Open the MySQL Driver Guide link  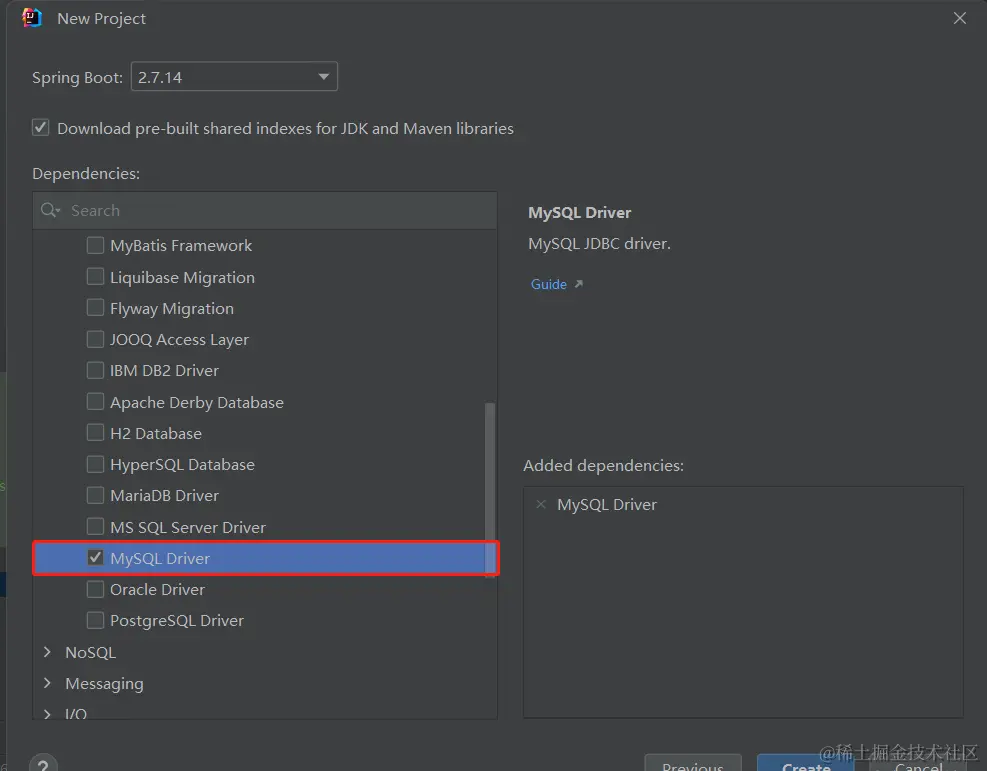(548, 284)
